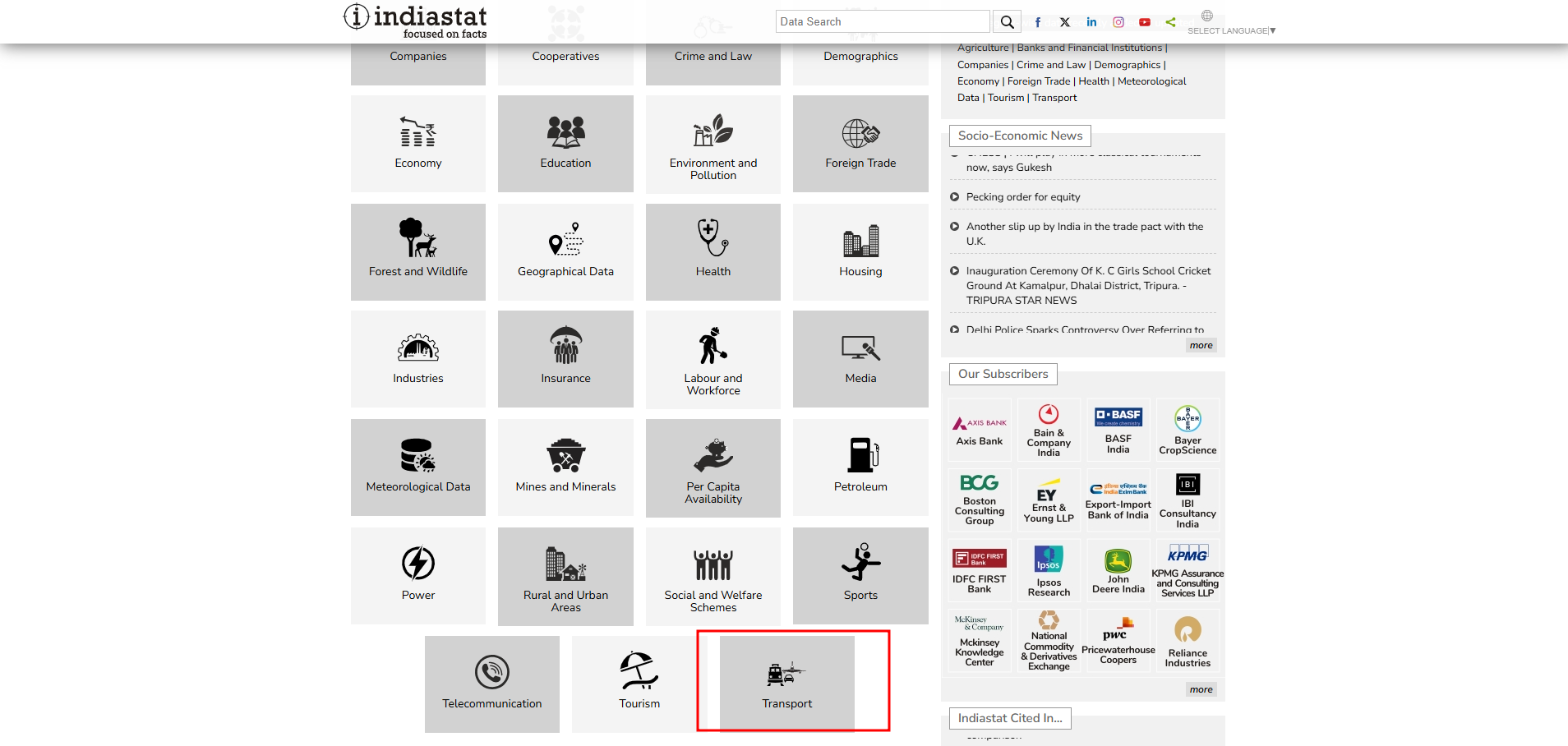Image resolution: width=1568 pixels, height=746 pixels.
Task: Show more subscribers list
Action: click(x=1201, y=690)
